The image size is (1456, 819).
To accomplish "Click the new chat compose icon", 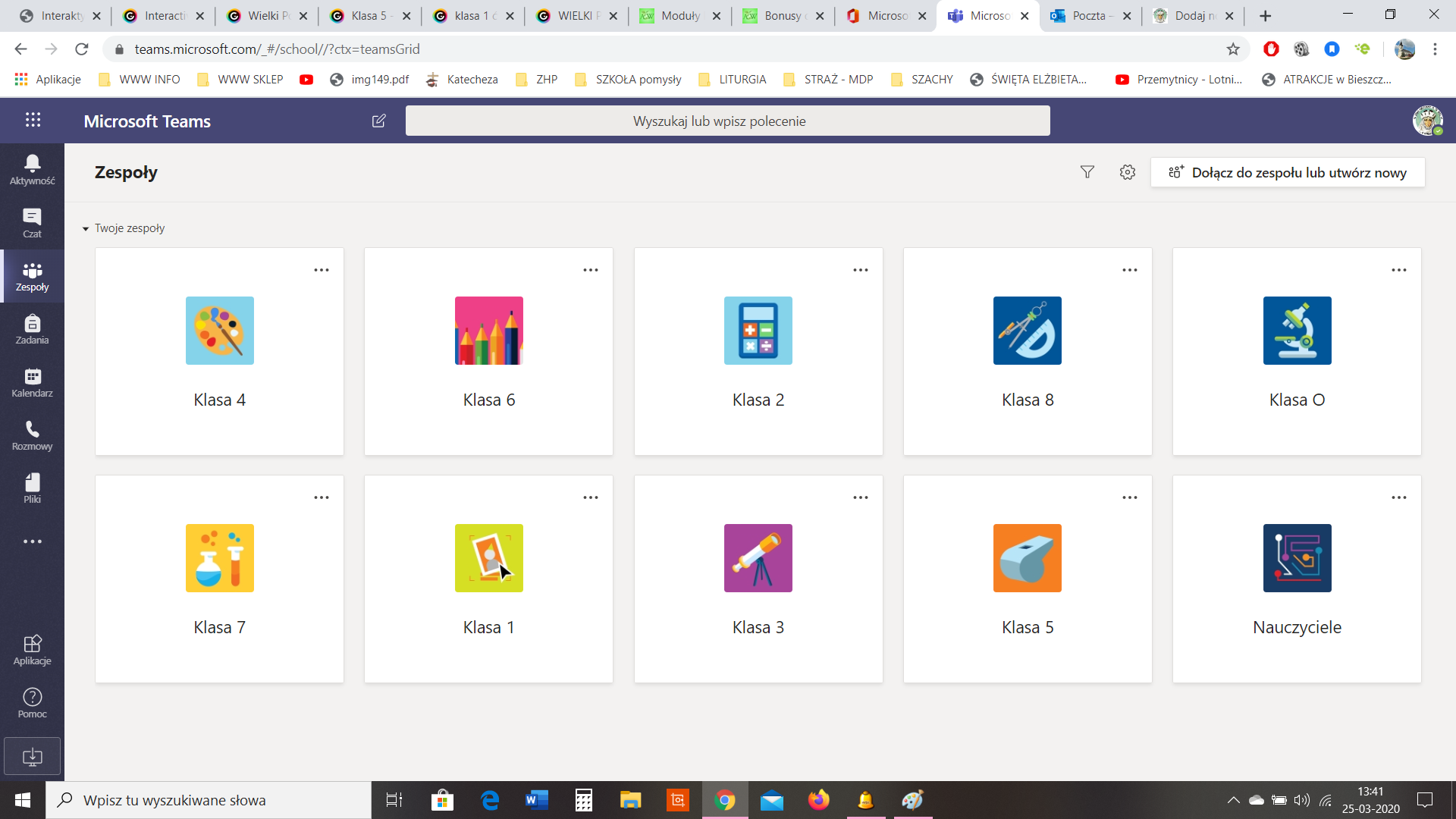I will pos(379,121).
